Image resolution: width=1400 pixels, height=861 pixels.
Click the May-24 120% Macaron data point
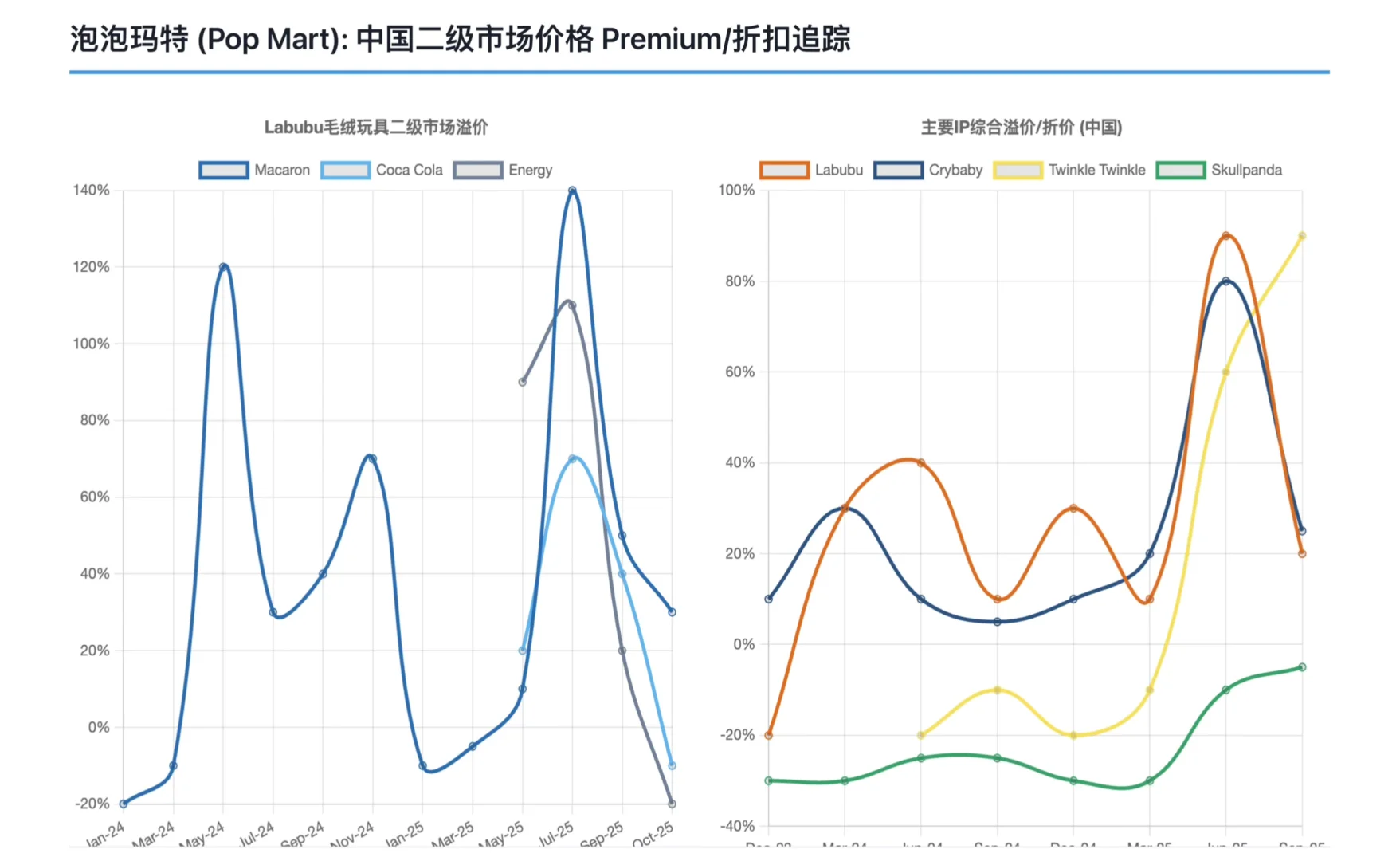click(x=222, y=266)
